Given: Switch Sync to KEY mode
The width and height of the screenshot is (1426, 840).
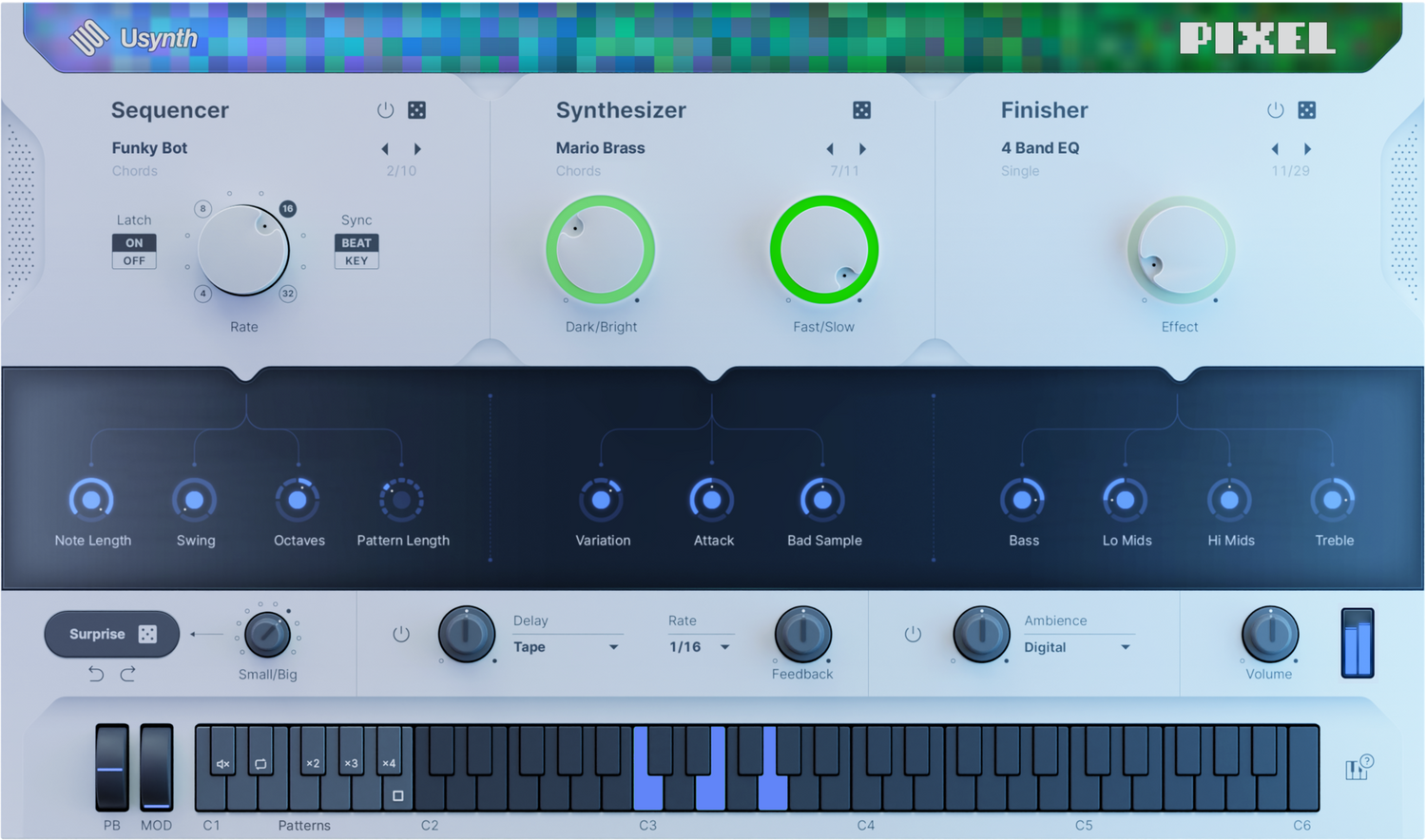Looking at the screenshot, I should (356, 258).
